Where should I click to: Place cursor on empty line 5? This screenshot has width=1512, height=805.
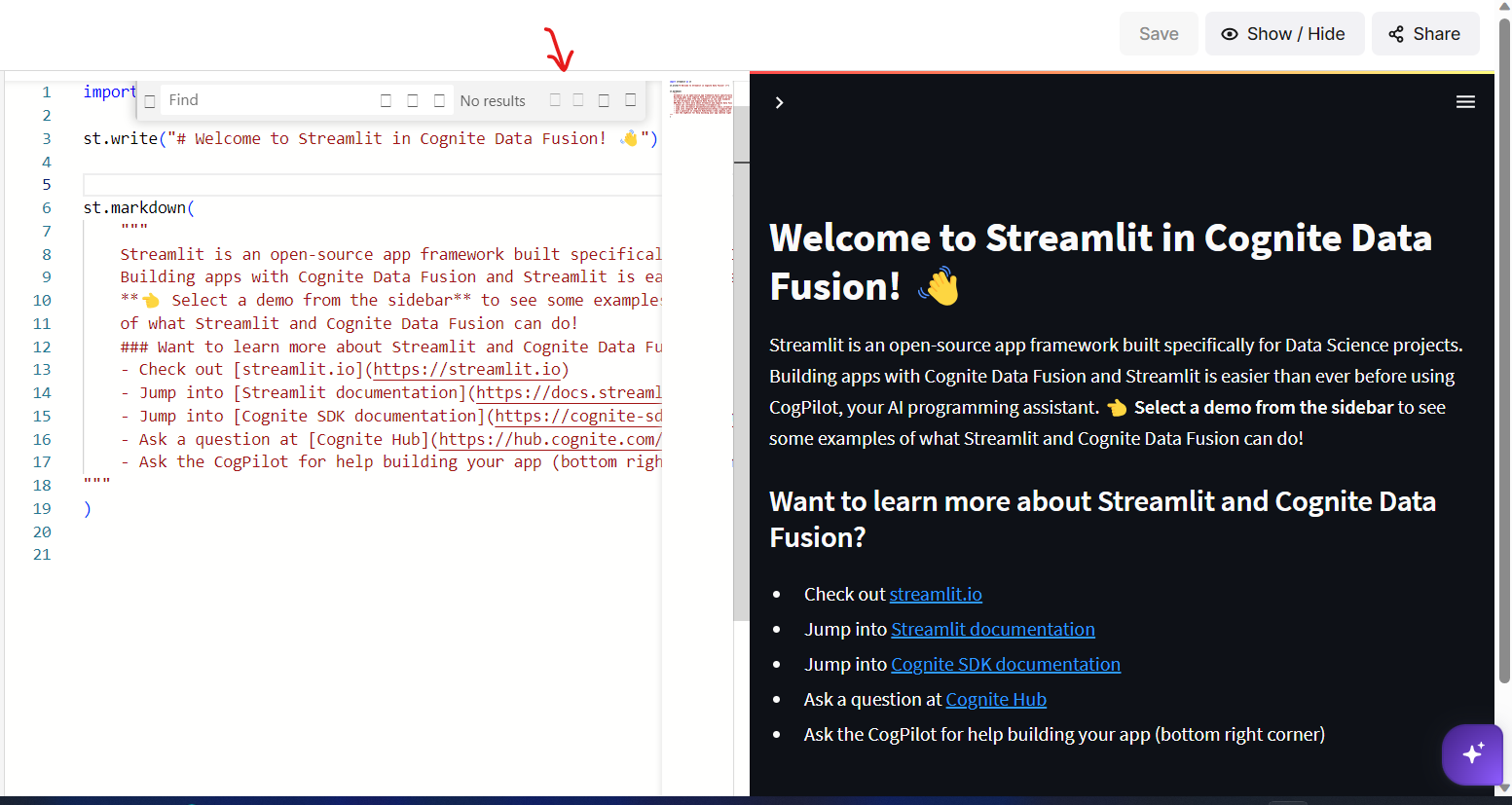pyautogui.click(x=372, y=185)
